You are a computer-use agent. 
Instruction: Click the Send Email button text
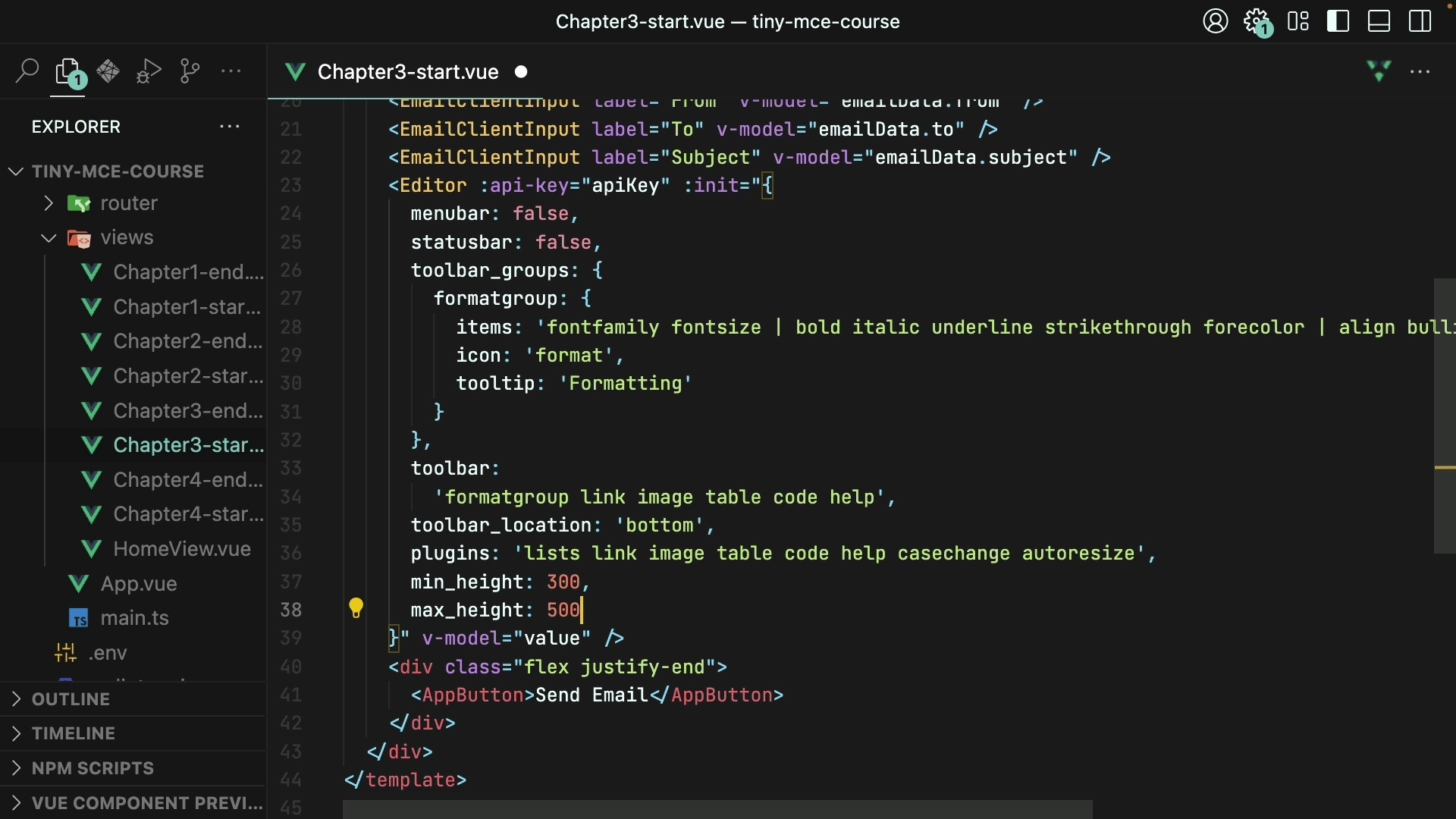(x=591, y=695)
